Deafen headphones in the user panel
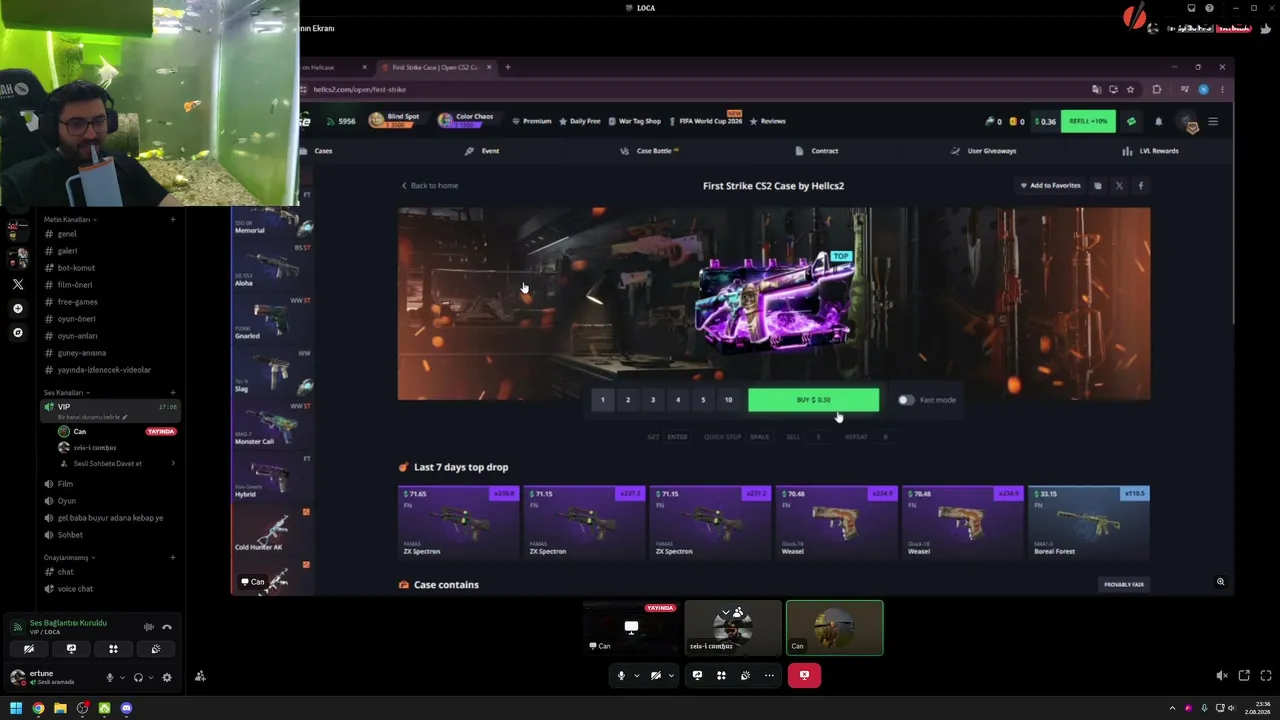This screenshot has height=720, width=1280. (x=138, y=677)
